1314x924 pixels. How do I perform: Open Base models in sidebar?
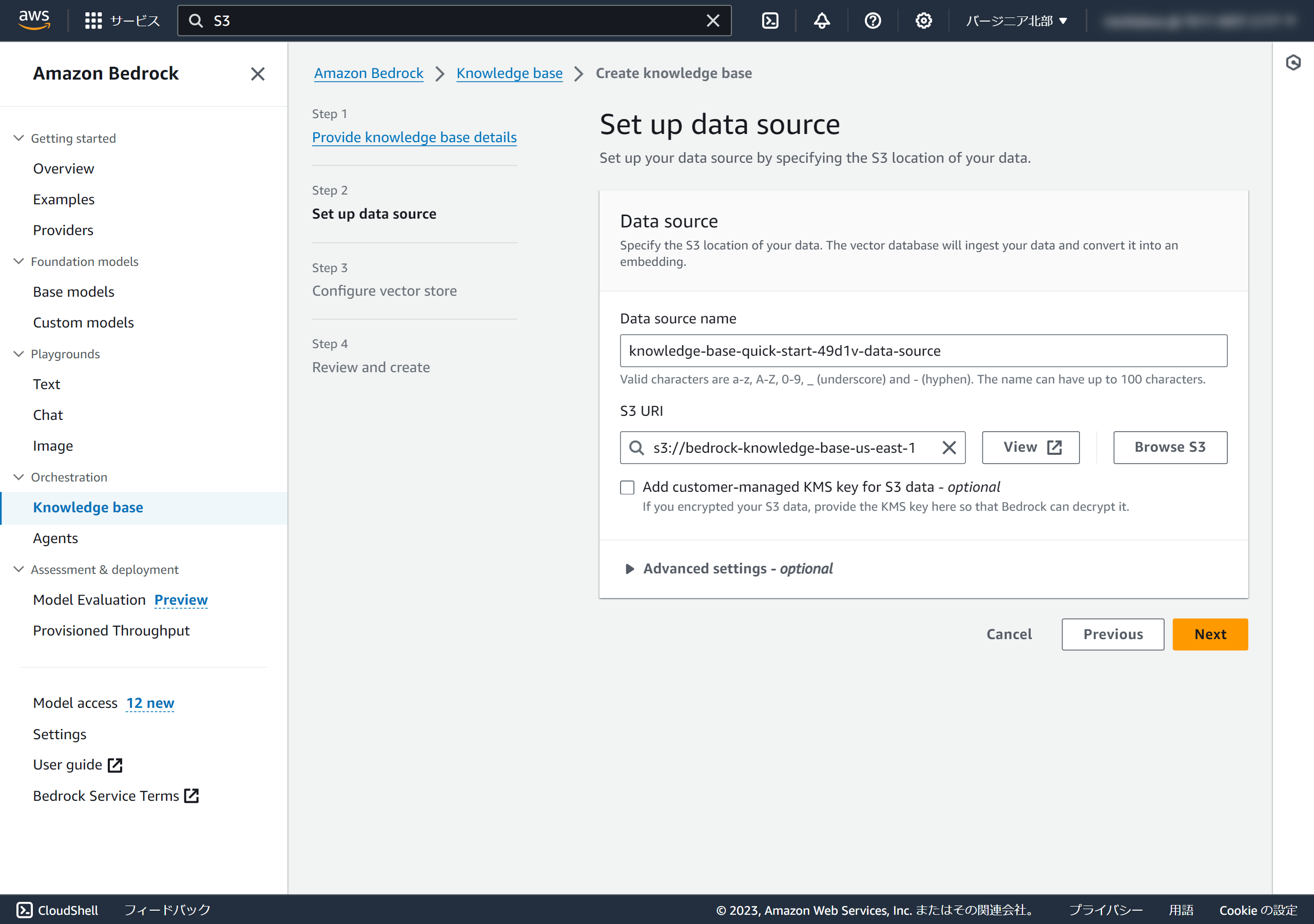(73, 292)
